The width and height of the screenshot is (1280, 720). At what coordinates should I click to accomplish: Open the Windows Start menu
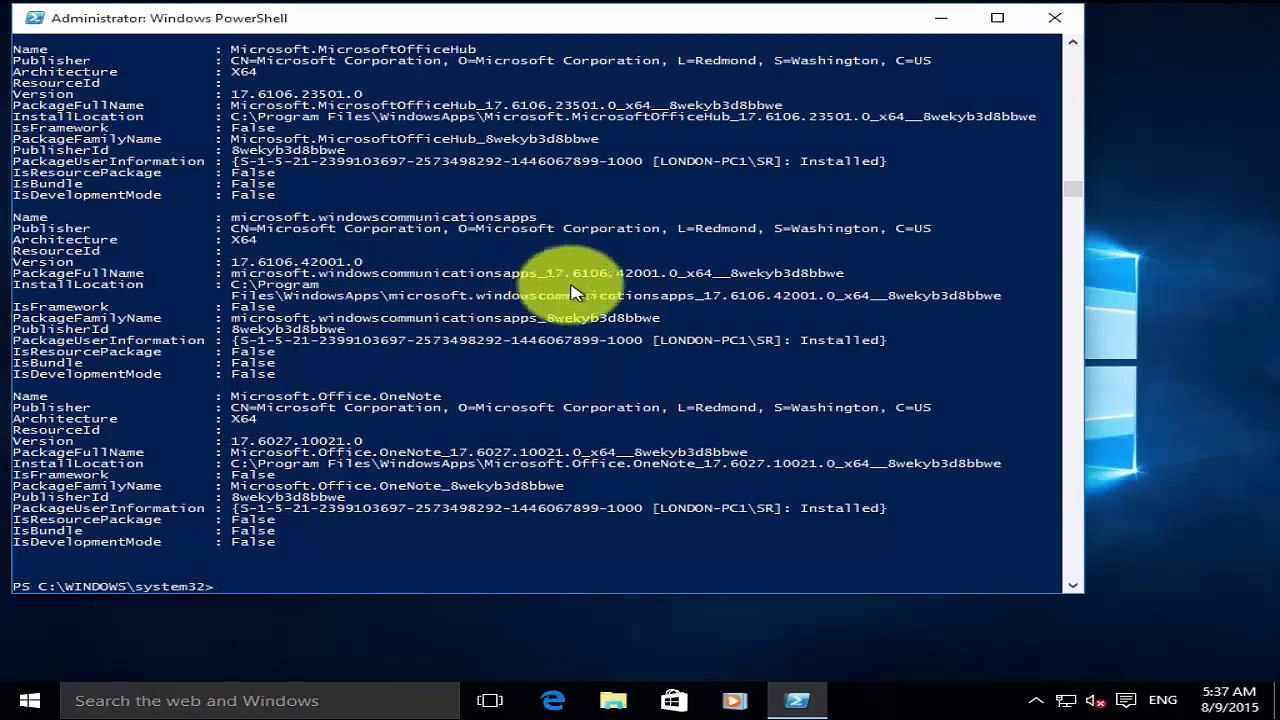point(29,701)
